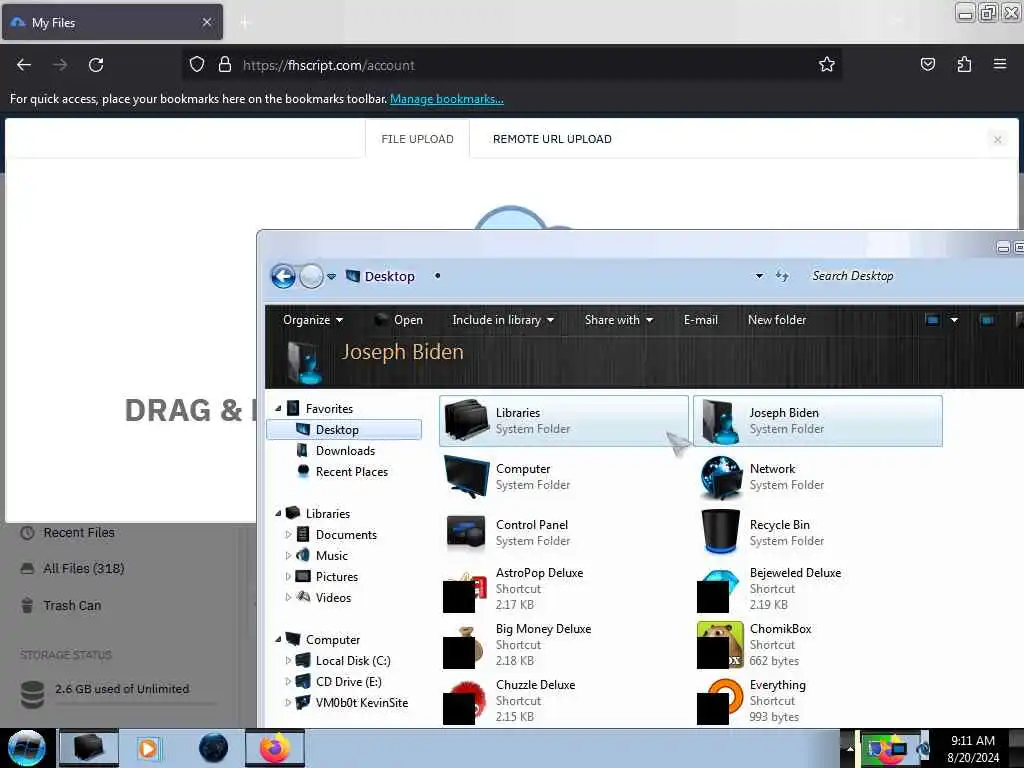The image size is (1024, 768).
Task: Expand the Videos library node
Action: click(x=288, y=598)
